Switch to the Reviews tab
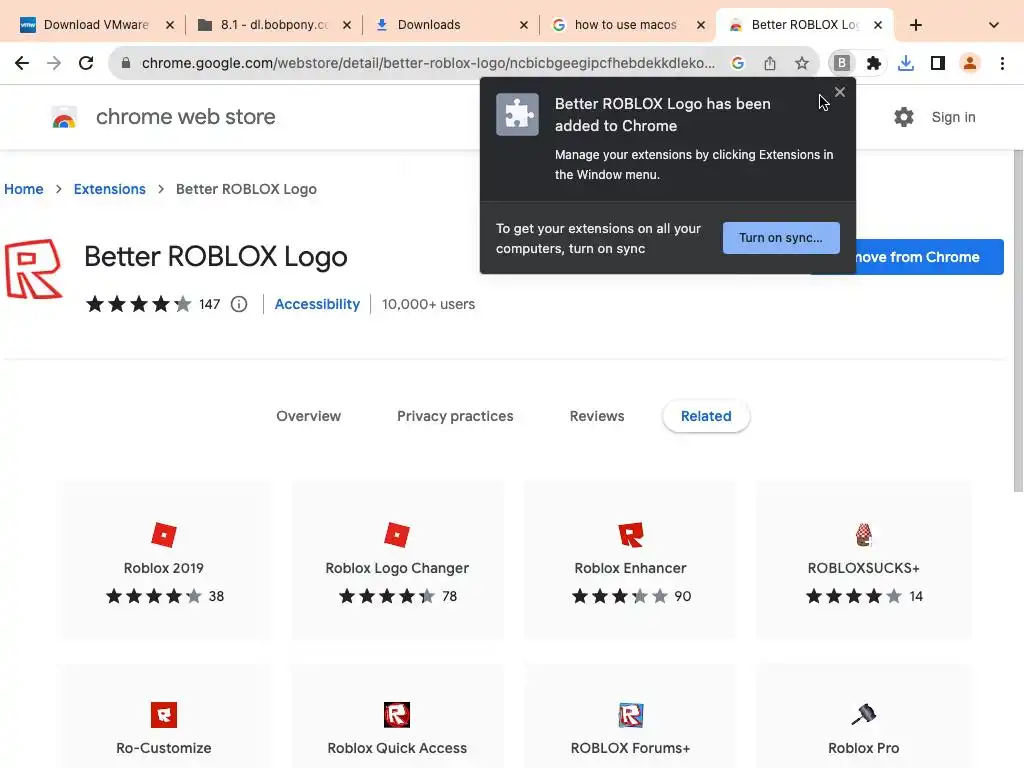The width and height of the screenshot is (1024, 768). [597, 416]
